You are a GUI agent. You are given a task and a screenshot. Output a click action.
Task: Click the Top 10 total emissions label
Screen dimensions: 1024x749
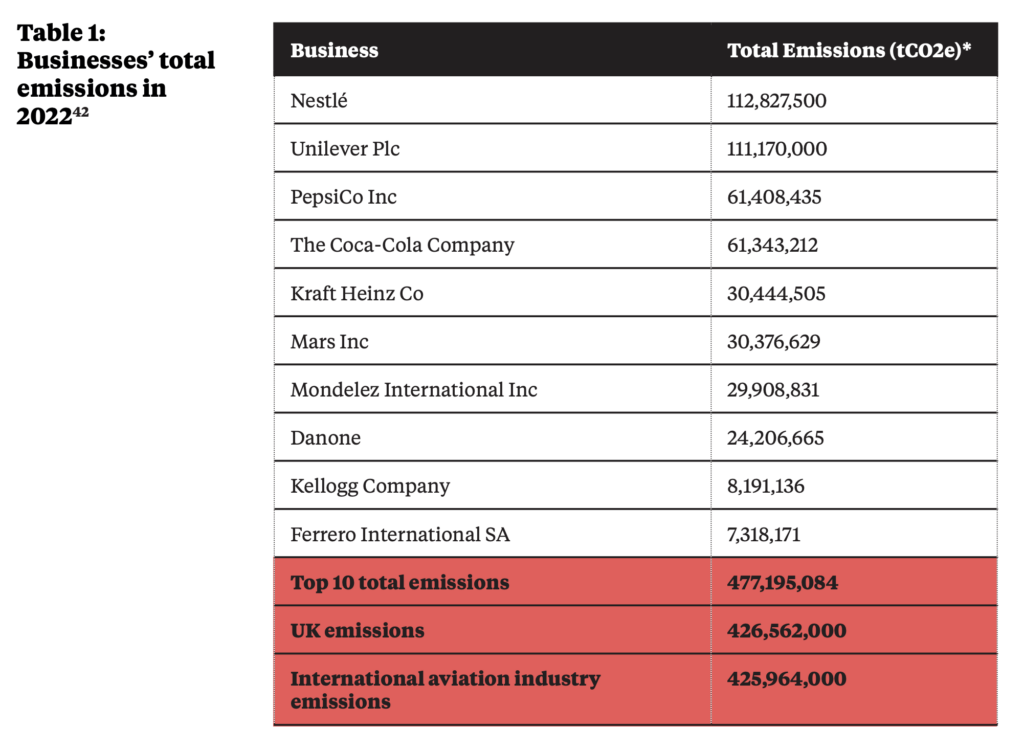pyautogui.click(x=399, y=582)
